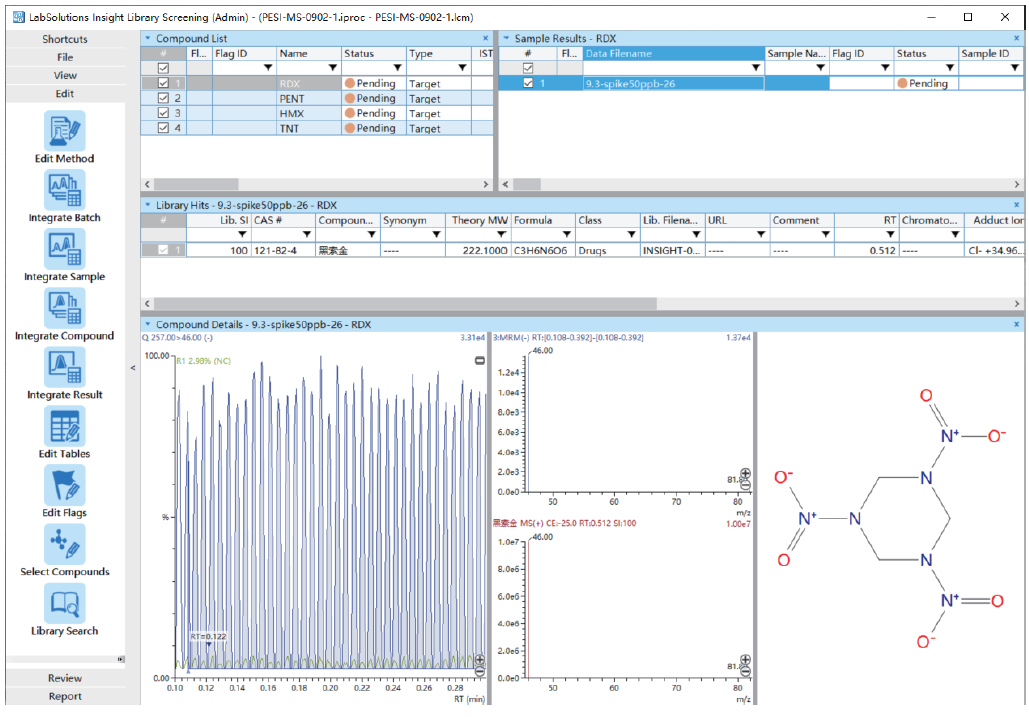The width and height of the screenshot is (1029, 717).
Task: Toggle the TNT compound row checkbox
Action: (164, 128)
